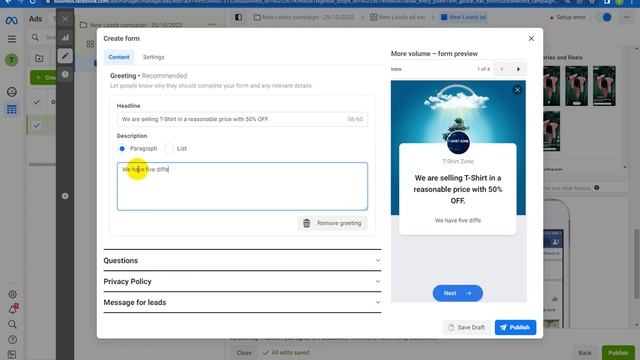Click the magnifier icon in bottom sidebar

point(13,324)
